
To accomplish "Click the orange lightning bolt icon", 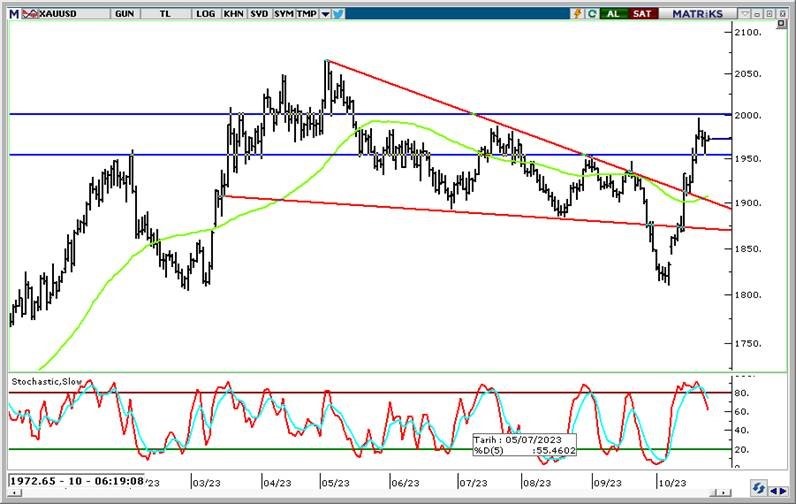I will tap(577, 14).
